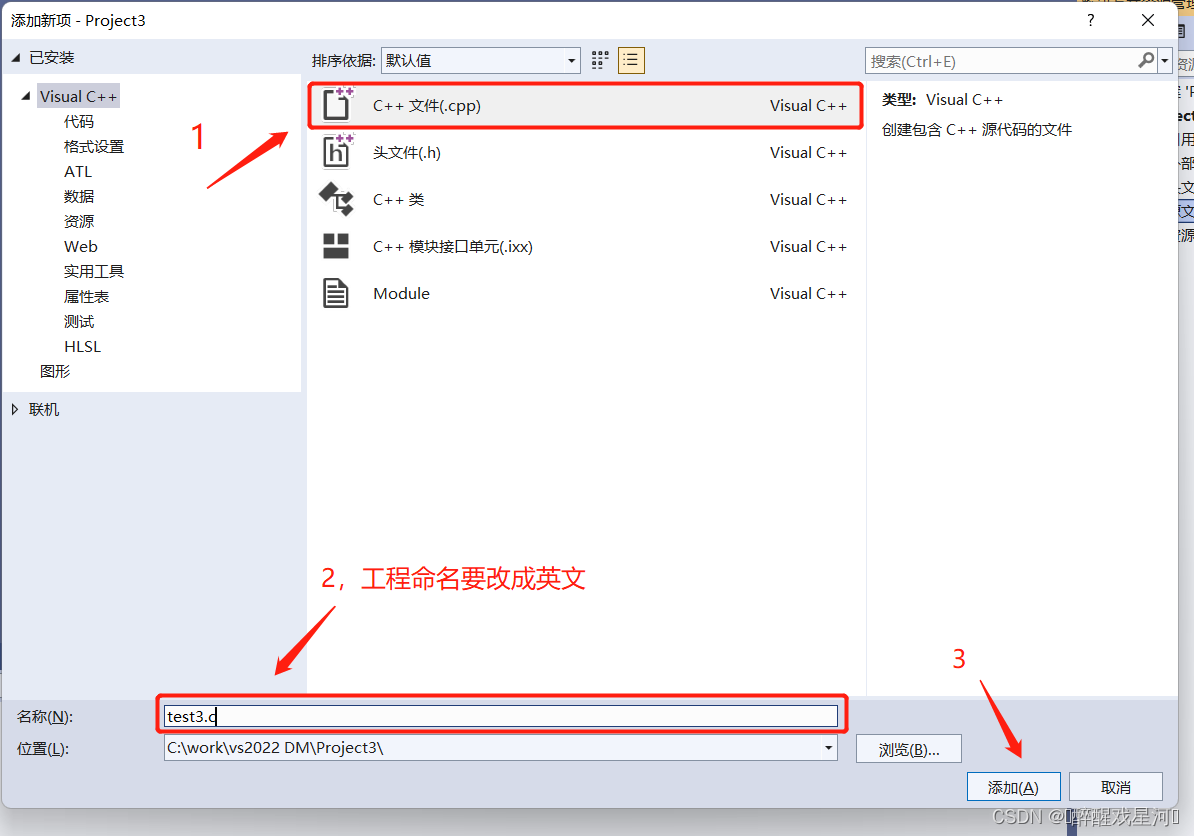Screen dimensions: 1194x836
Task: Select the C++ 文件(.cpp) template icon
Action: click(336, 104)
